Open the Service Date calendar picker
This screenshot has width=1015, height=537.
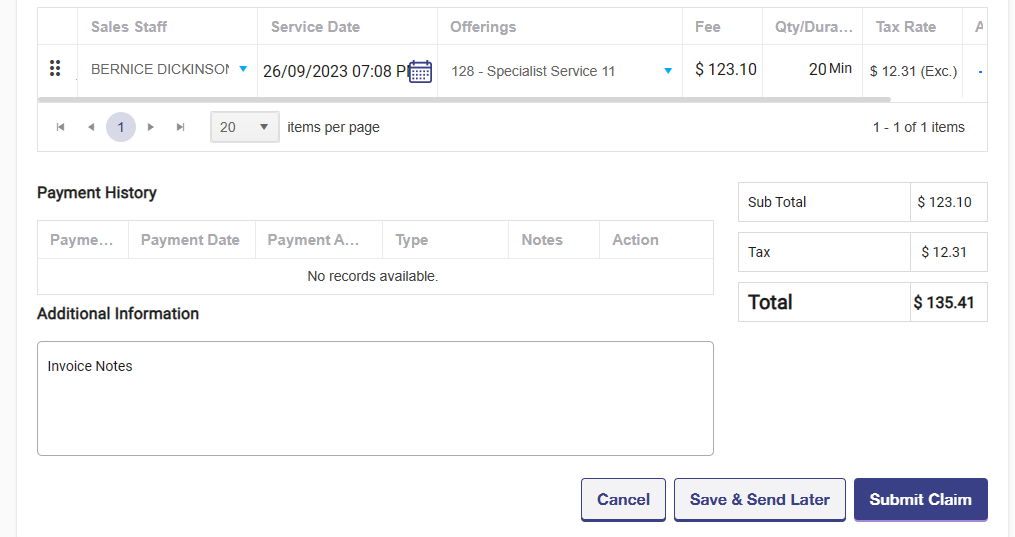pos(420,72)
